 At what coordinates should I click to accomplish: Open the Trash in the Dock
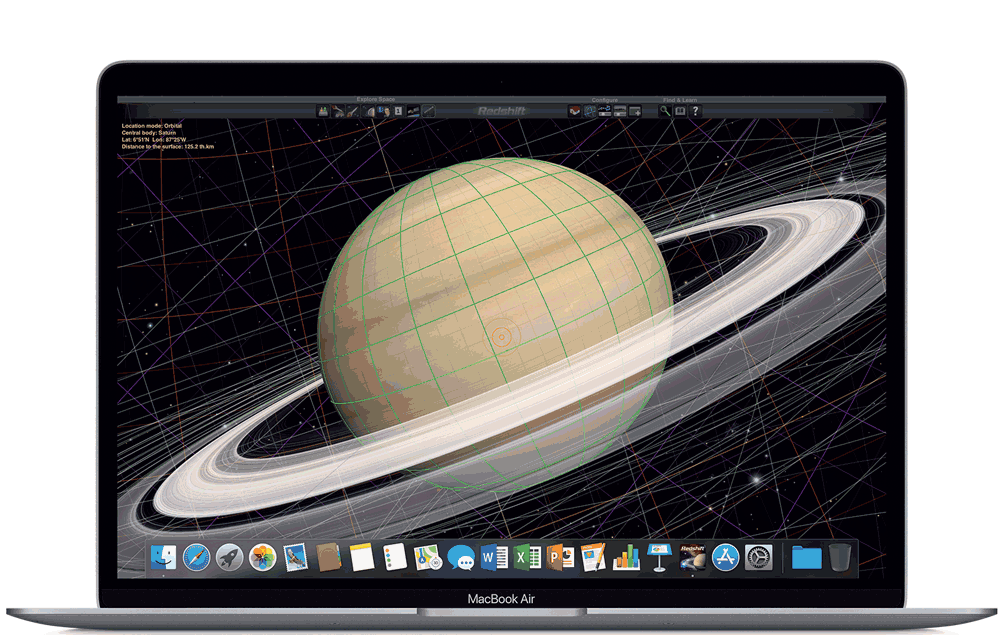point(840,557)
